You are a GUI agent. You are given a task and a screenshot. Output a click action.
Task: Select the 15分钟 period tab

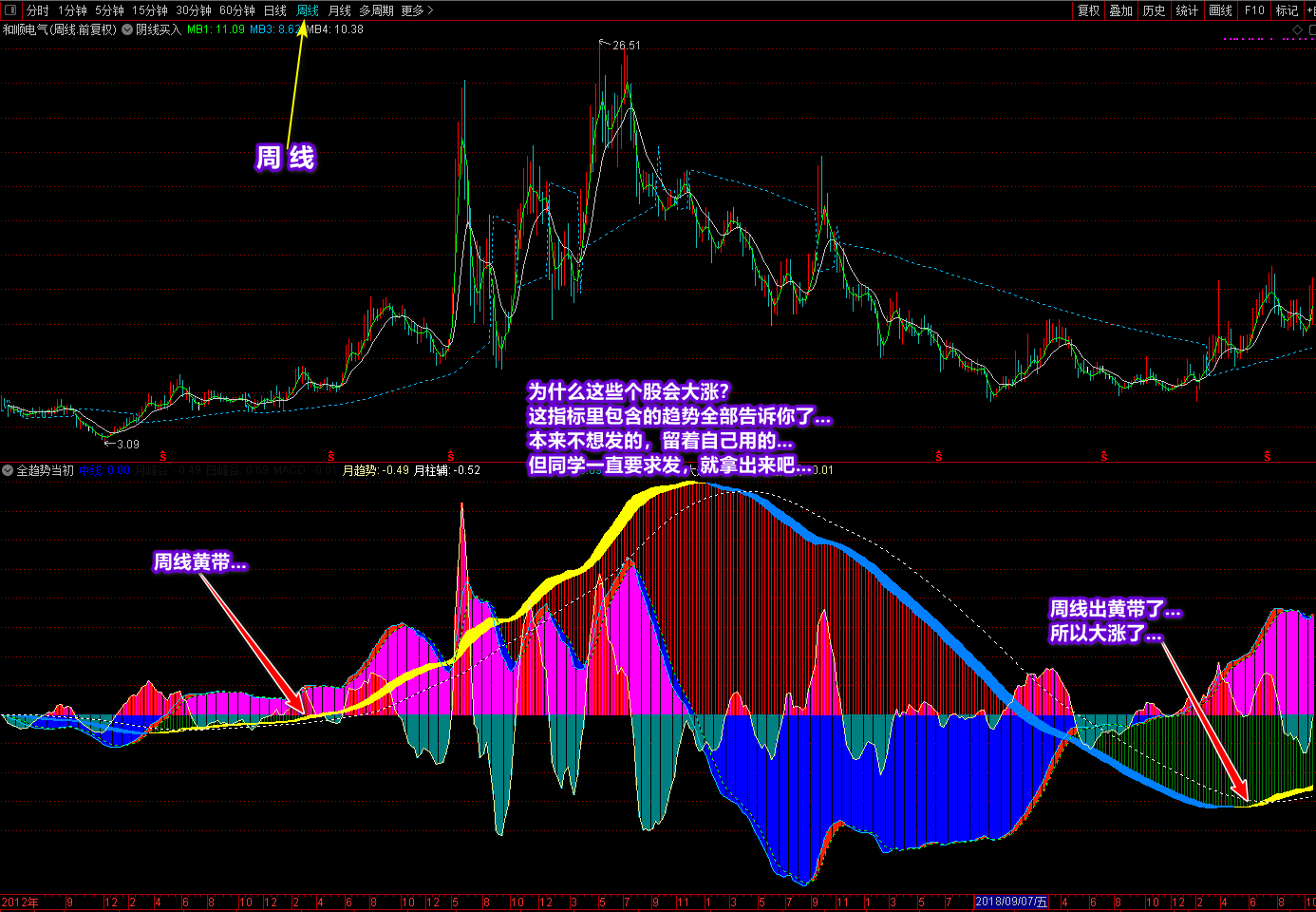pyautogui.click(x=150, y=10)
